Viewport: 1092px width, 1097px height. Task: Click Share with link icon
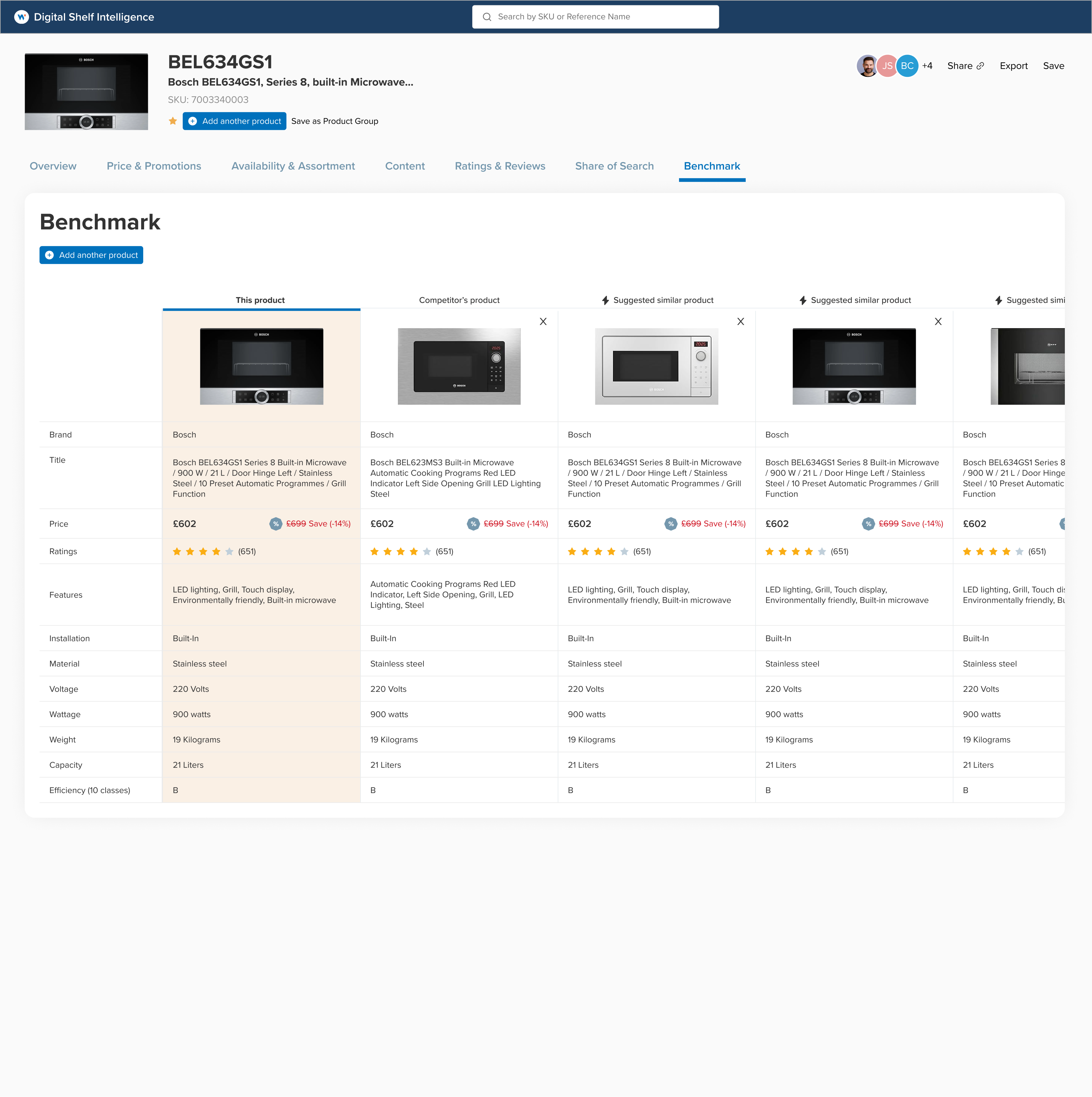pyautogui.click(x=965, y=66)
